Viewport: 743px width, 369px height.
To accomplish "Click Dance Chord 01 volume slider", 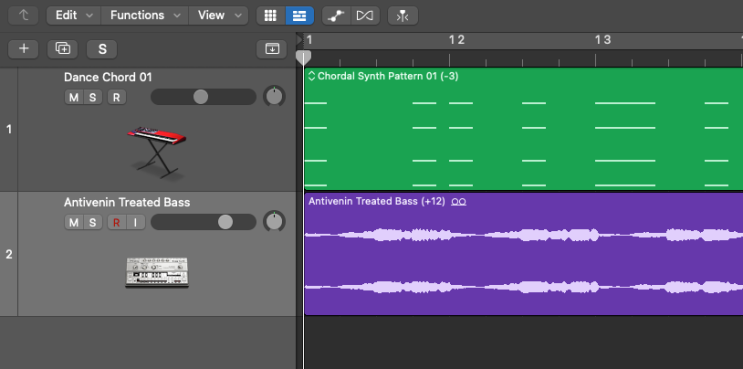I will point(203,97).
